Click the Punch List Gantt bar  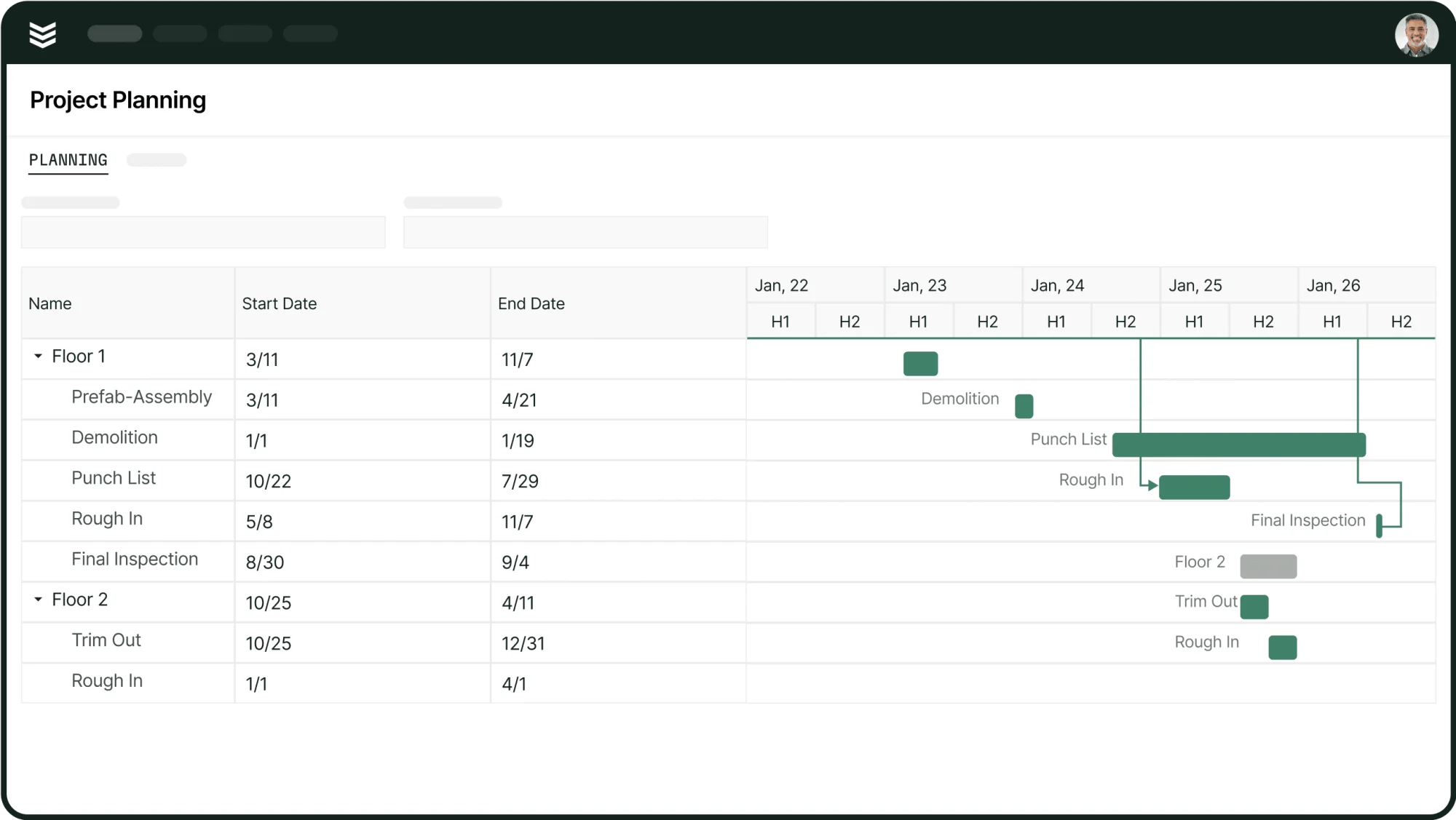point(1238,445)
